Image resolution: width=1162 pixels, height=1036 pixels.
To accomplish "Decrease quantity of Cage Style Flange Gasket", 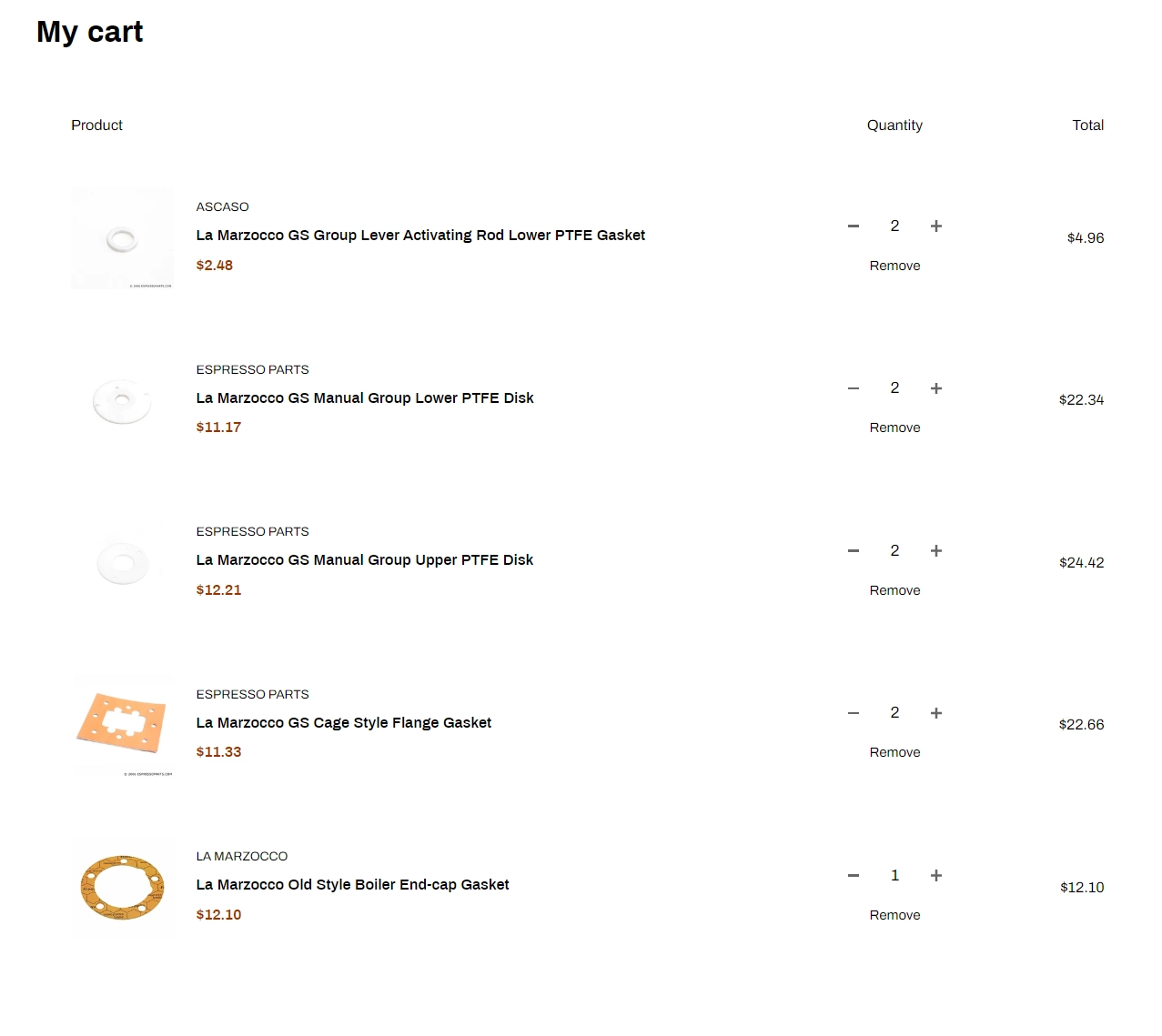I will (854, 713).
